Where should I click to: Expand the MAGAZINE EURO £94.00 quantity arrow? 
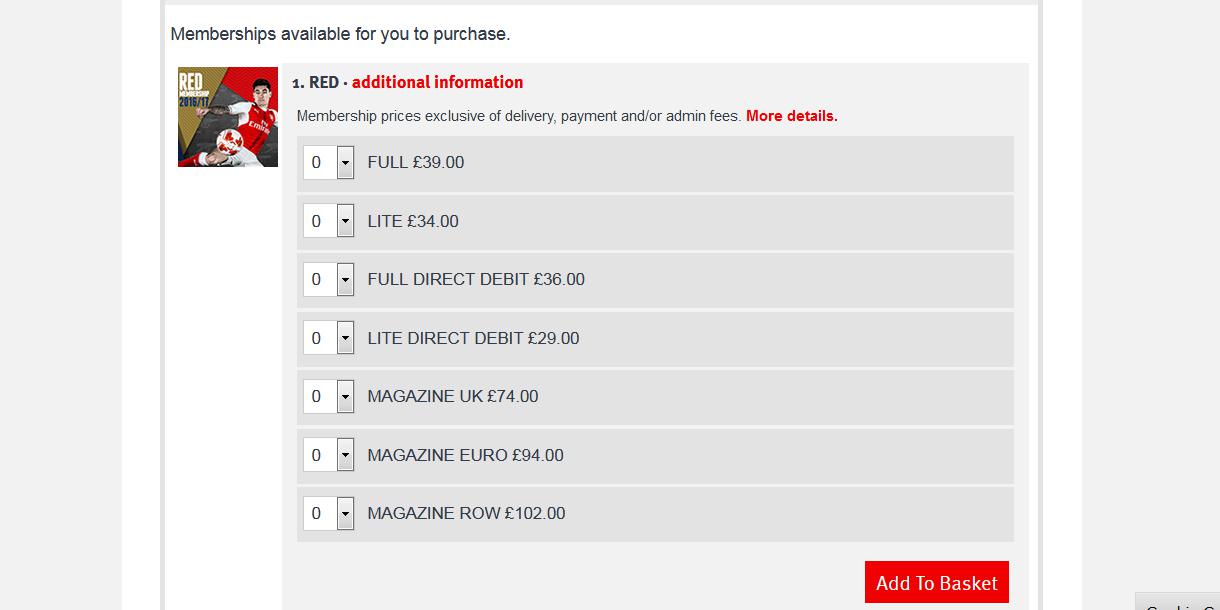click(x=345, y=455)
